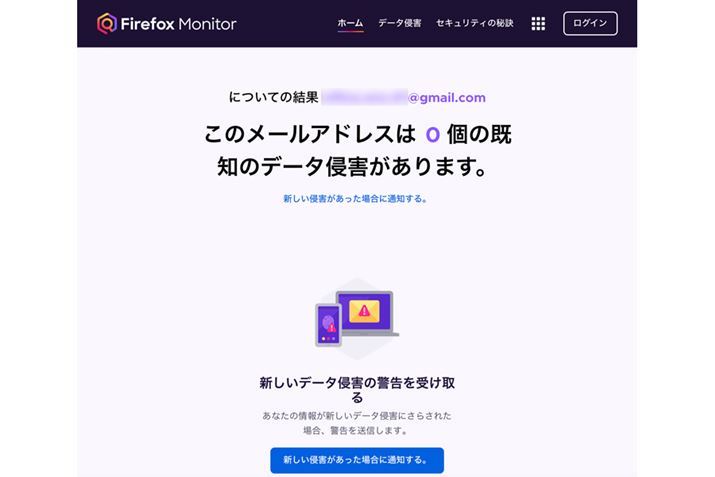Click the blurred email address field
The image size is (715, 477).
pos(364,97)
